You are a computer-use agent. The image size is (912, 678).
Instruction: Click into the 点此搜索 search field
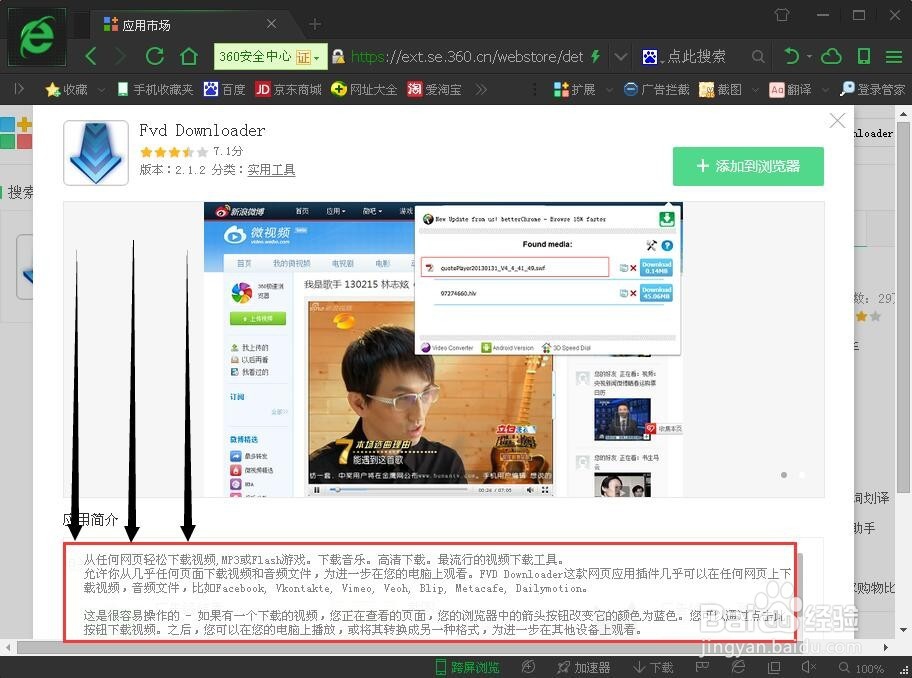tap(696, 56)
